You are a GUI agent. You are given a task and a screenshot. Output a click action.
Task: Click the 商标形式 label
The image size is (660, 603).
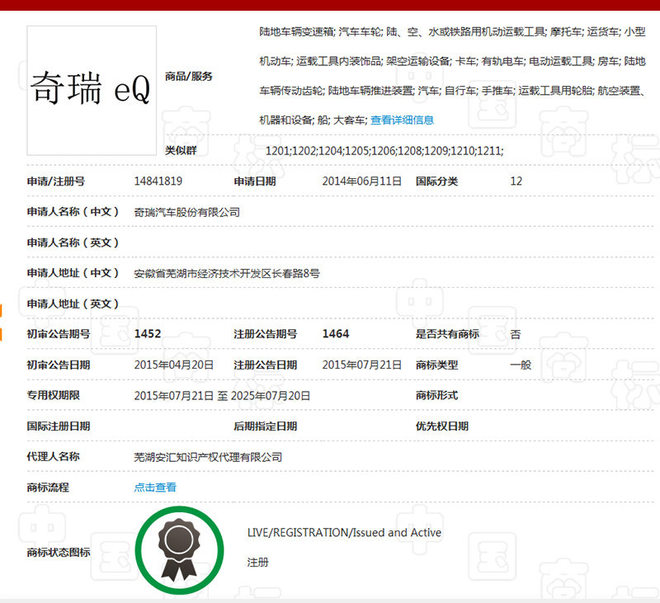(x=437, y=396)
